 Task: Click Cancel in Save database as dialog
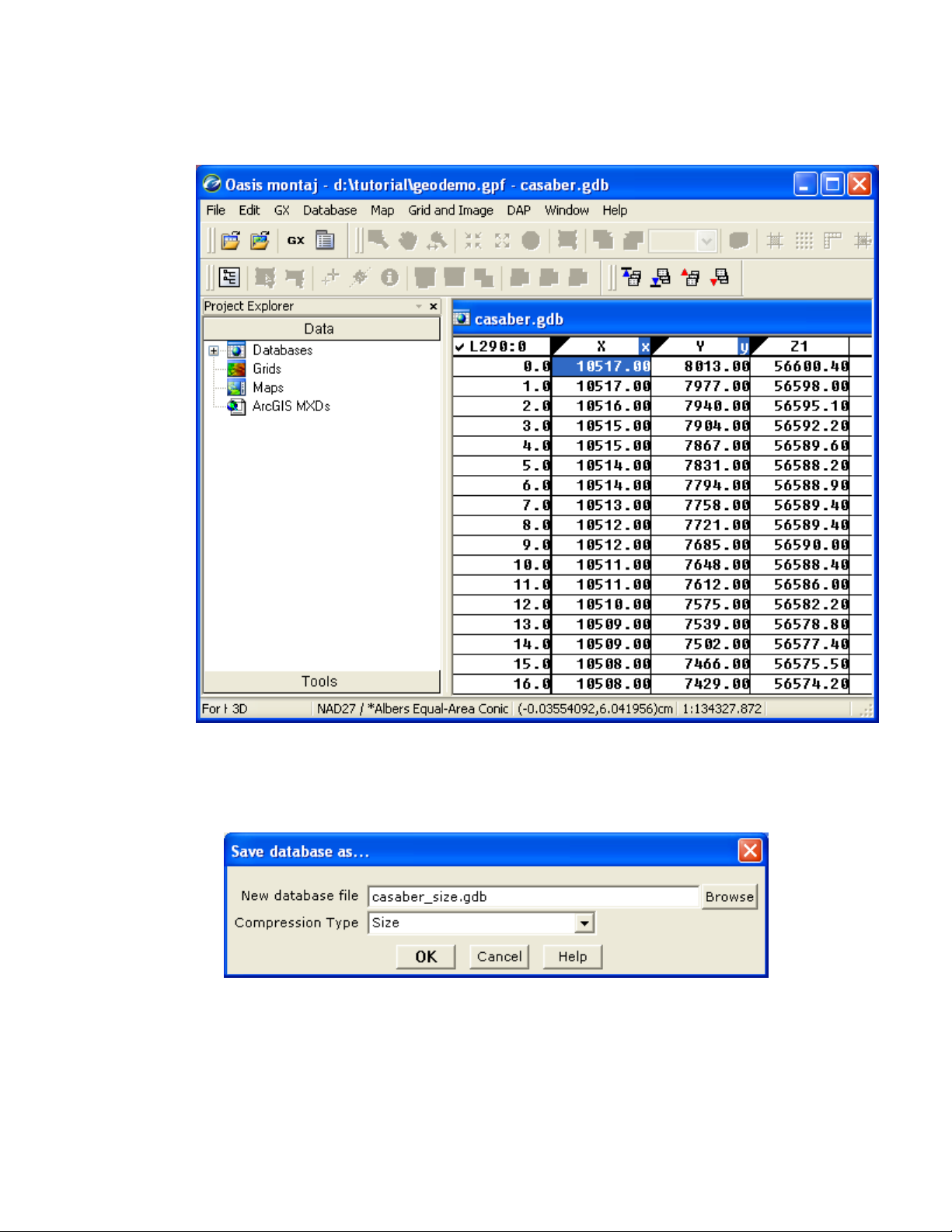pyautogui.click(x=499, y=956)
